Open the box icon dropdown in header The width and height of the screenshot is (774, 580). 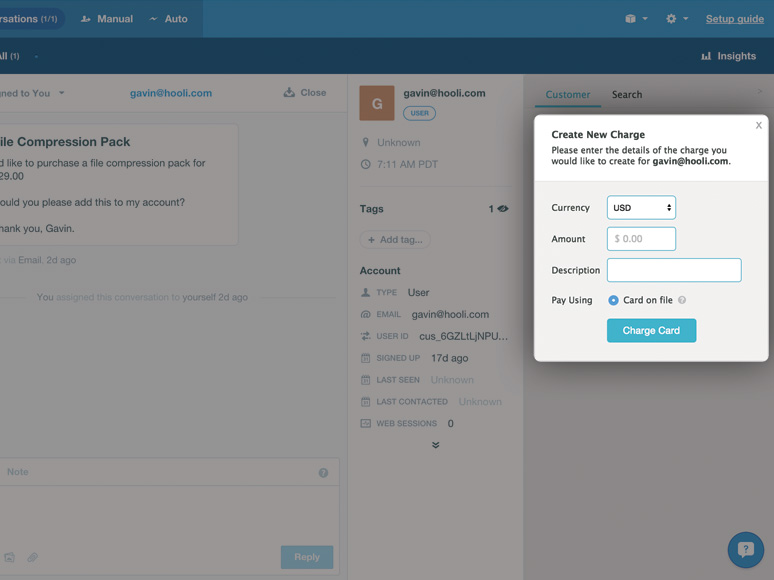coord(636,19)
